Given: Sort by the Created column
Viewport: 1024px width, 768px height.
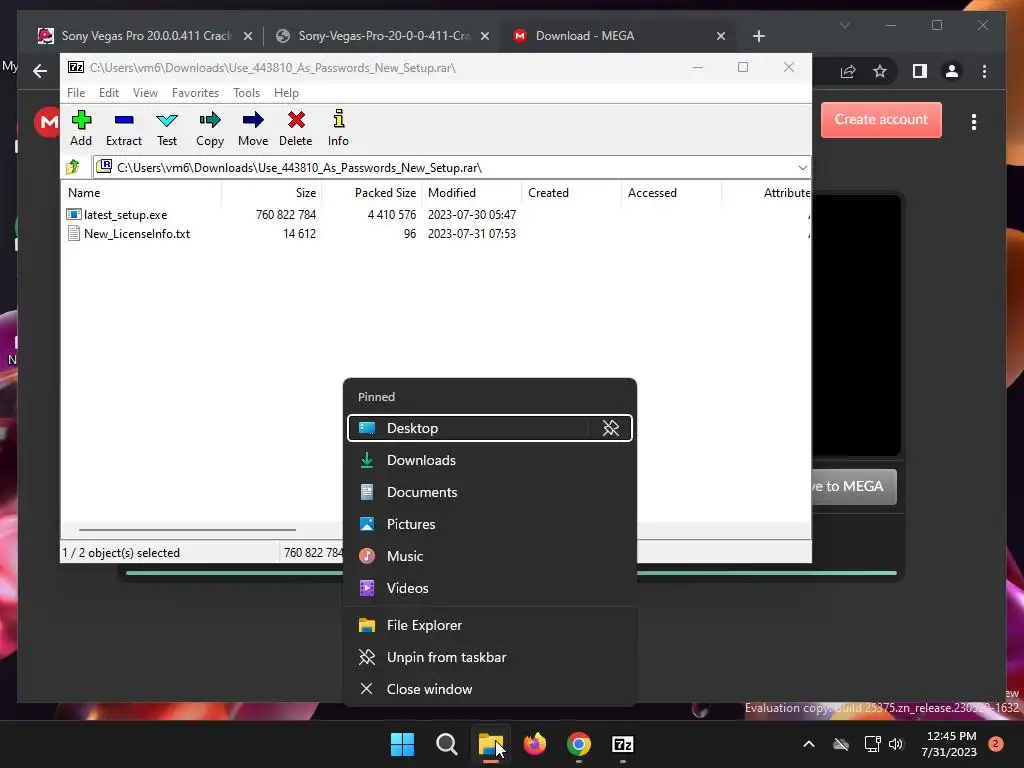Looking at the screenshot, I should 571,193.
